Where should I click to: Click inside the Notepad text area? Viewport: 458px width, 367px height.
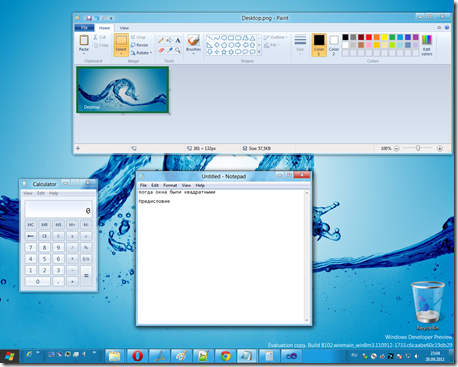(x=221, y=257)
